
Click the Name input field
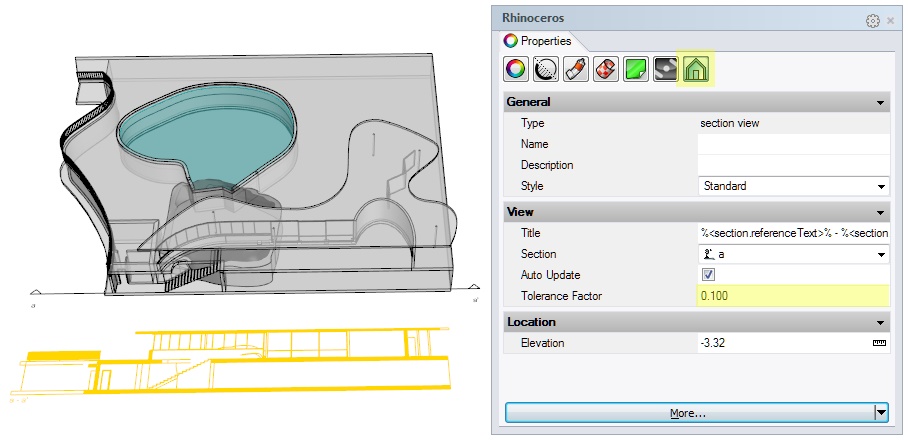793,144
